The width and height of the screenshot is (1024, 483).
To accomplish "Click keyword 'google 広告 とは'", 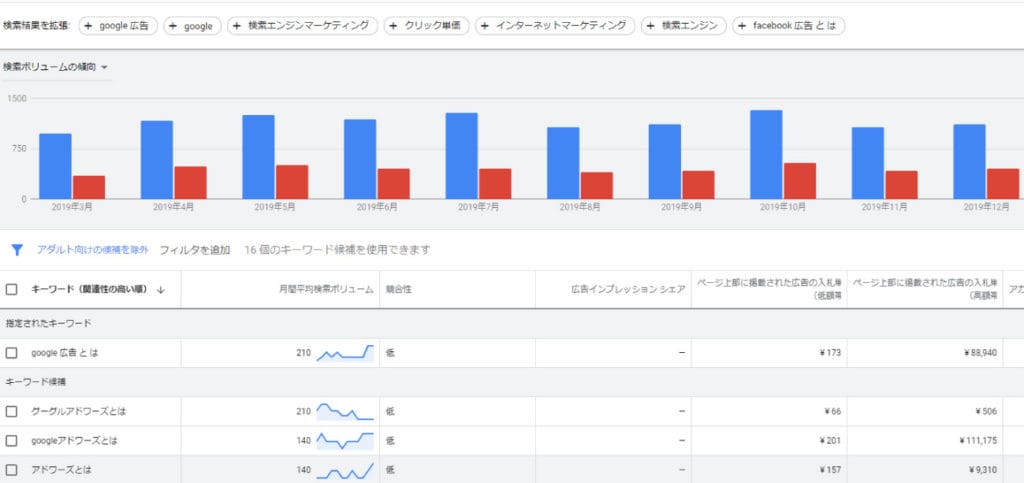I will click(x=65, y=353).
